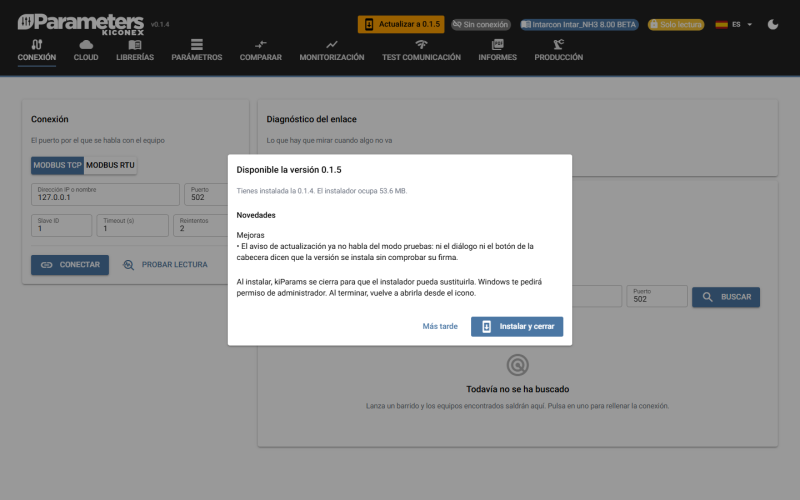Click the Novedades heading in dialog
The image size is (800, 500).
256,215
